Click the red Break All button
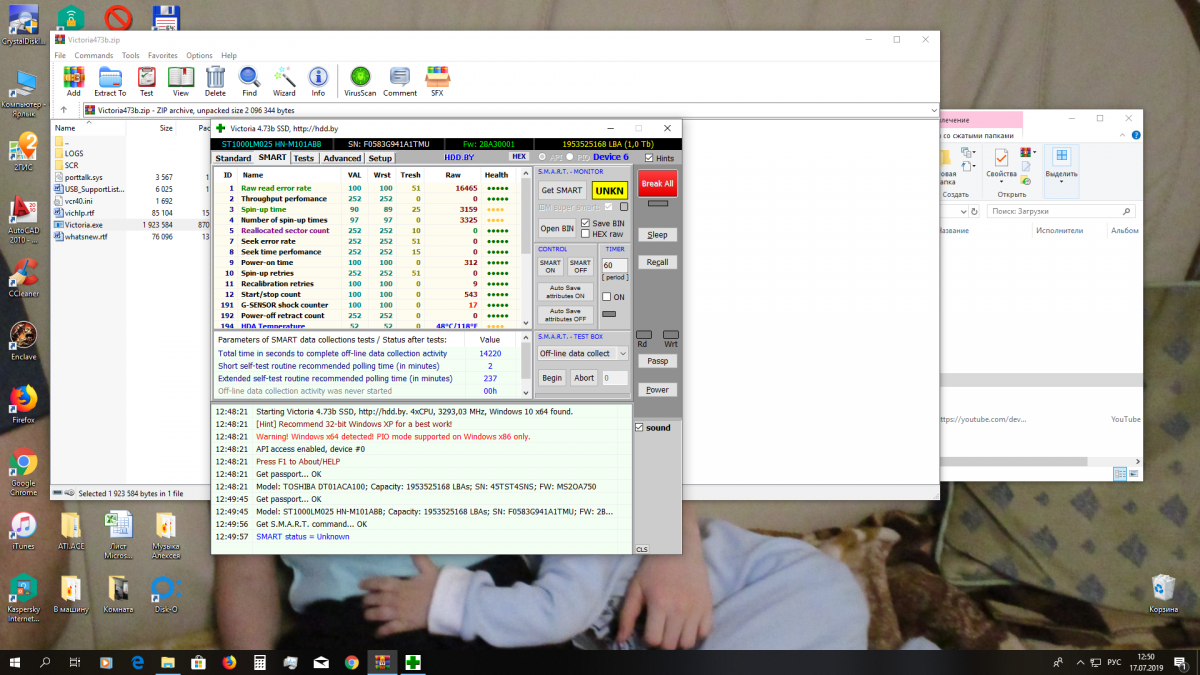 point(657,184)
